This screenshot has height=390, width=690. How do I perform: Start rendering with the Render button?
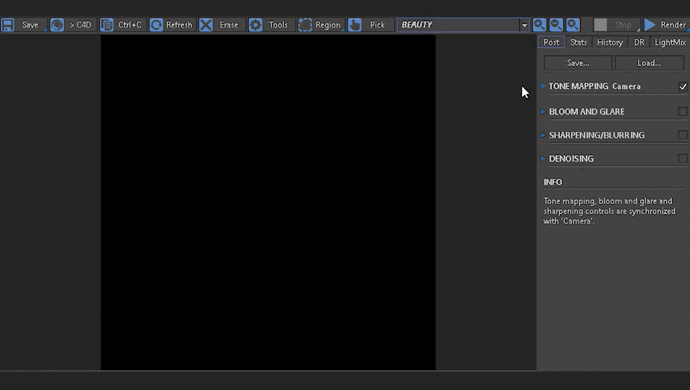coord(665,25)
